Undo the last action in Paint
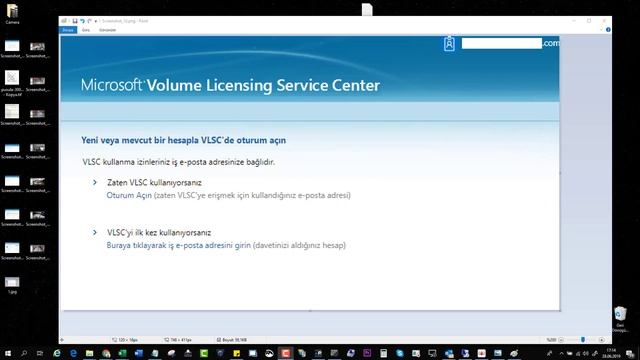640x360 pixels. pos(82,21)
